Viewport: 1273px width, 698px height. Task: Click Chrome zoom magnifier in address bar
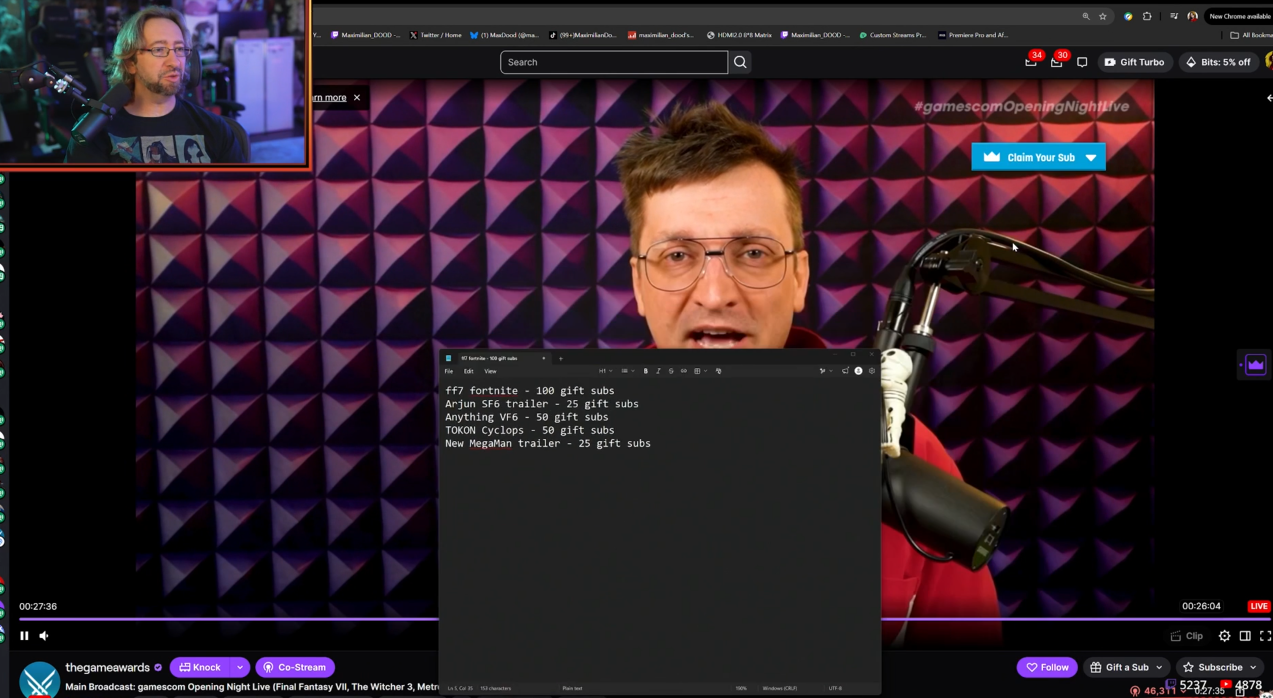[x=1086, y=16]
